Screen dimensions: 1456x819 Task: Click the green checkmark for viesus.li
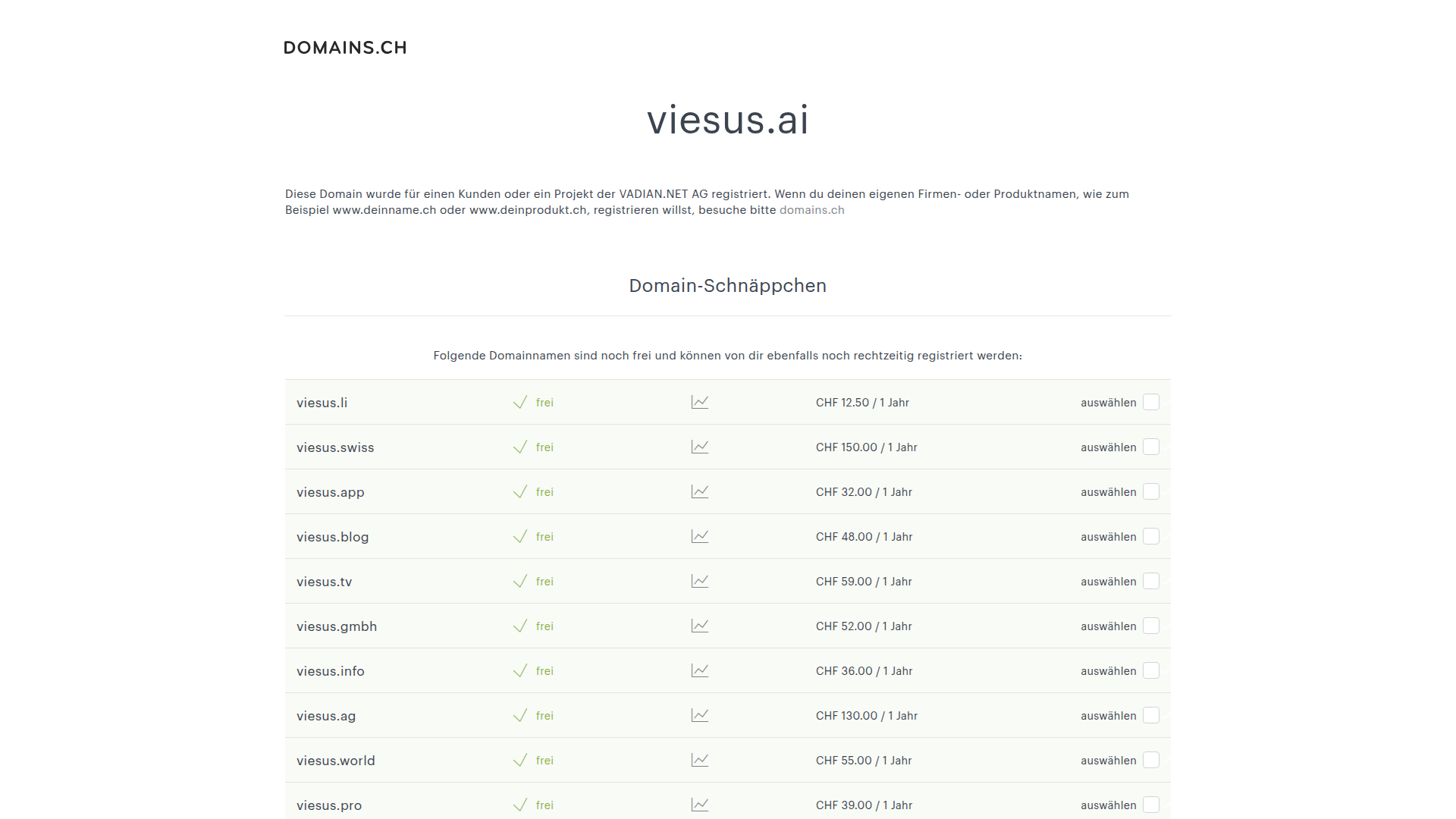coord(520,402)
